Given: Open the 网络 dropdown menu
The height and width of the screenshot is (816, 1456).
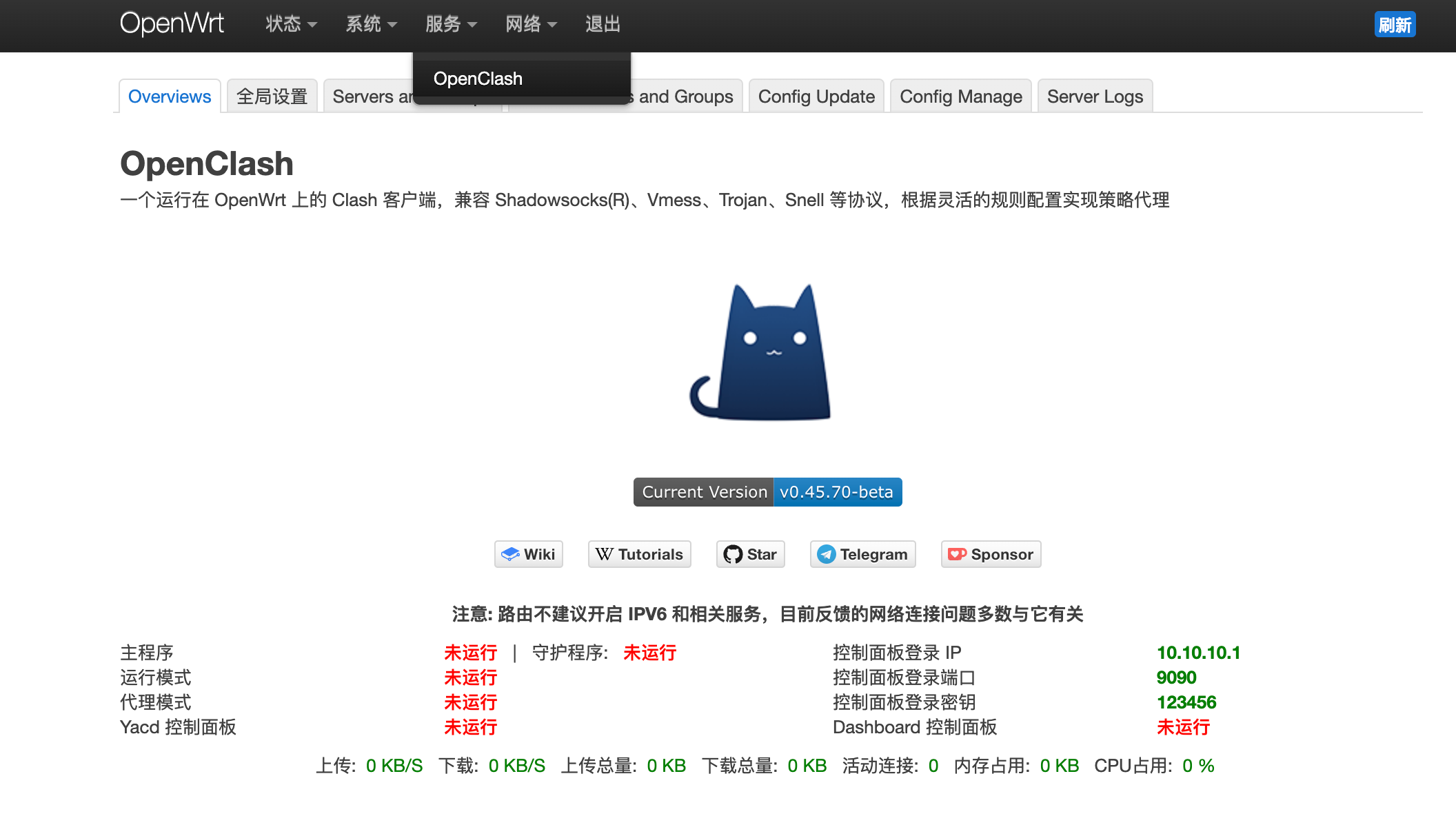Looking at the screenshot, I should (530, 24).
